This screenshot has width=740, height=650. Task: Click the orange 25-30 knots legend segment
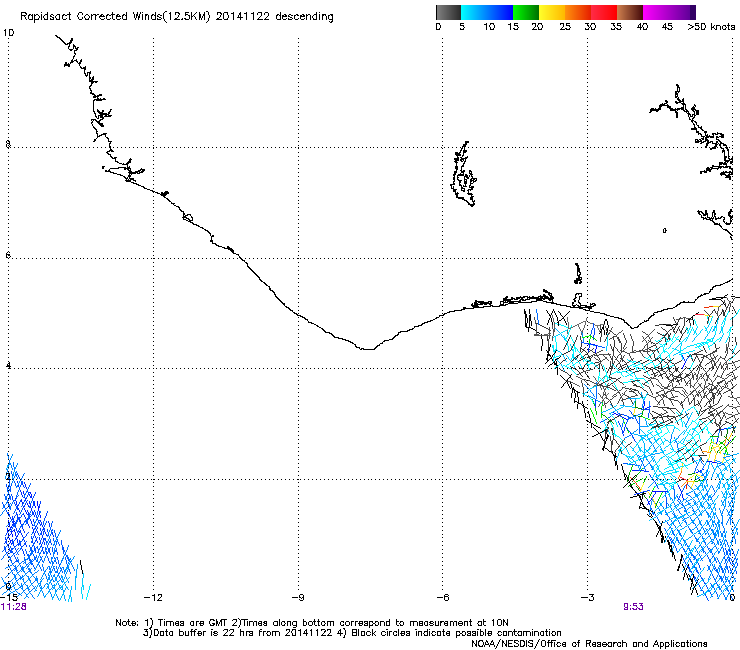(578, 12)
